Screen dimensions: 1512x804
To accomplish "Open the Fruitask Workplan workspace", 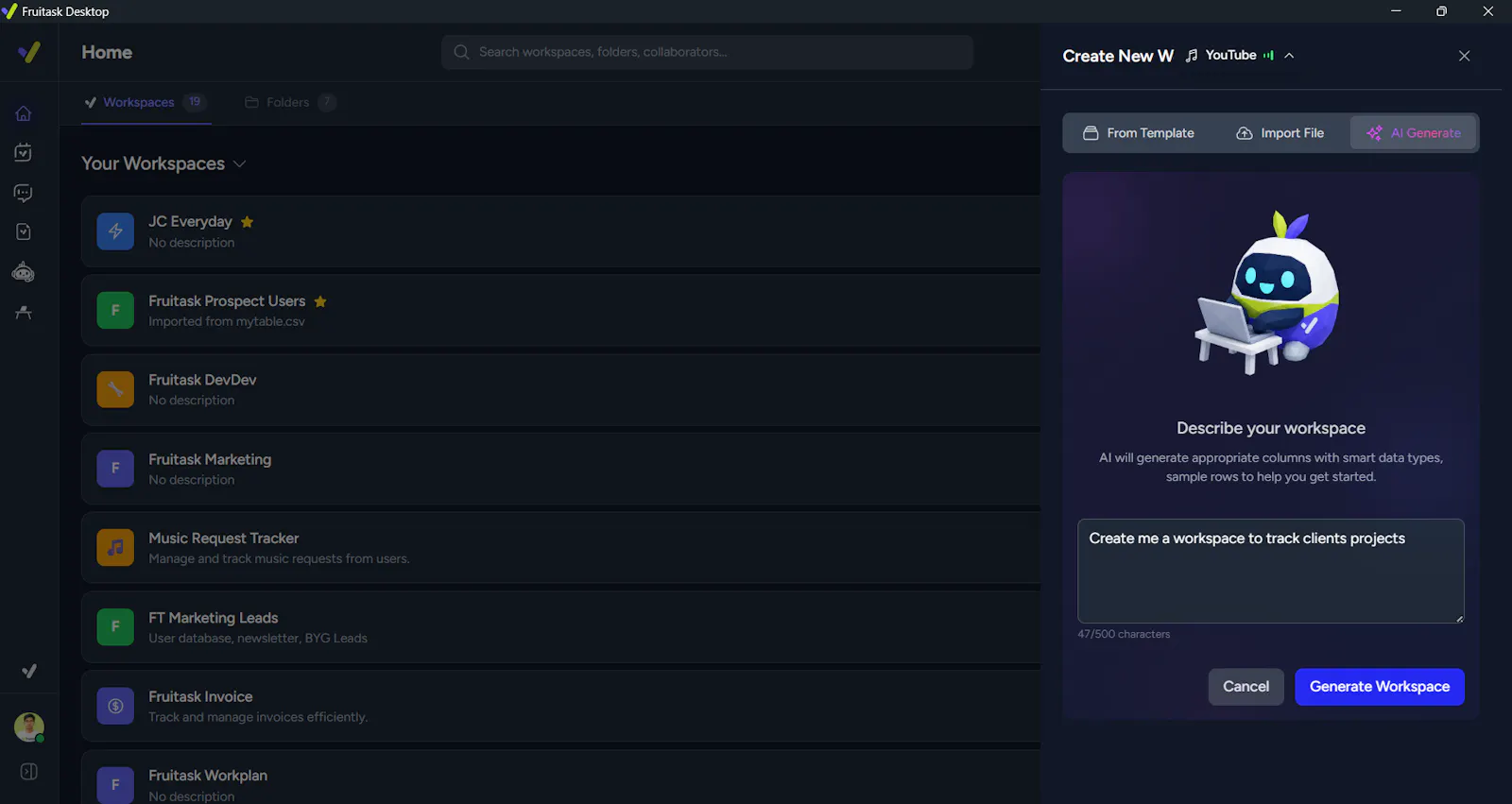I will point(560,778).
